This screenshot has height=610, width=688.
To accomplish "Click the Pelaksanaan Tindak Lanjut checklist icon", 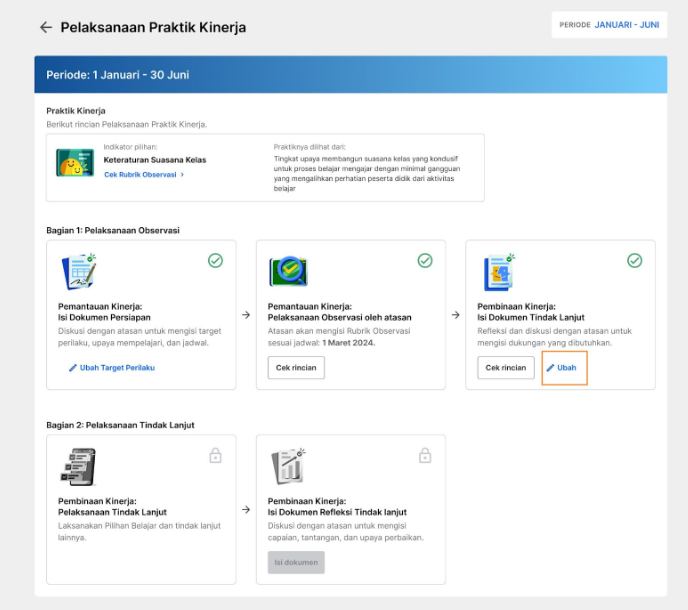I will pos(78,467).
